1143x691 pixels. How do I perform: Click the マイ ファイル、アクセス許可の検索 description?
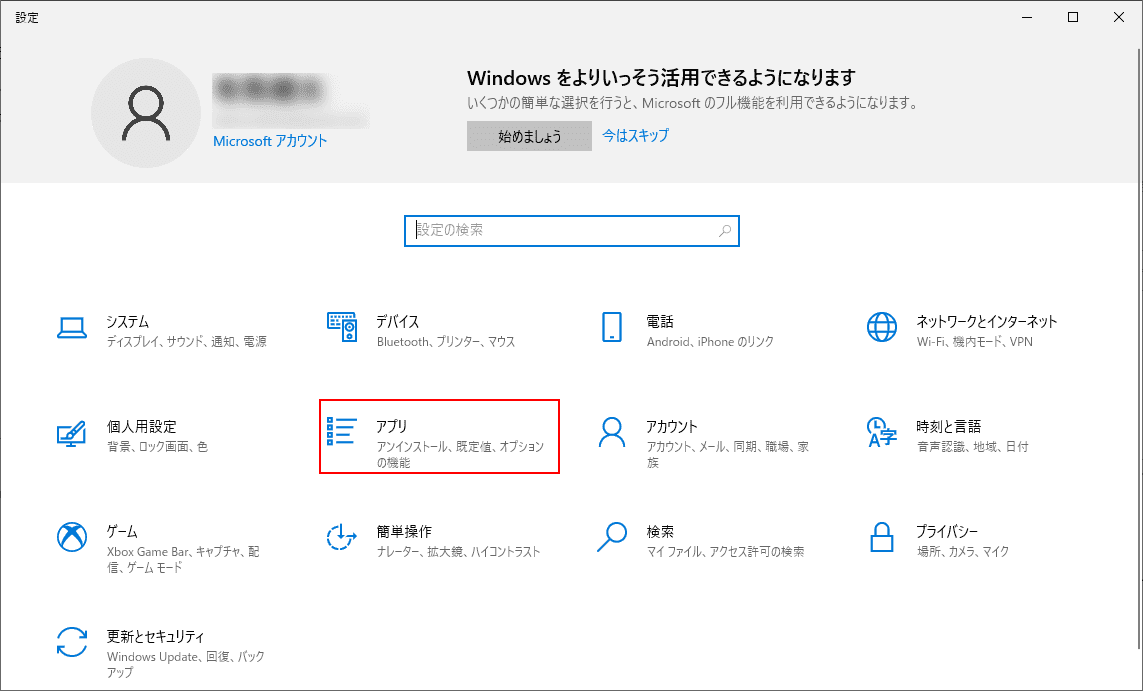tap(725, 552)
